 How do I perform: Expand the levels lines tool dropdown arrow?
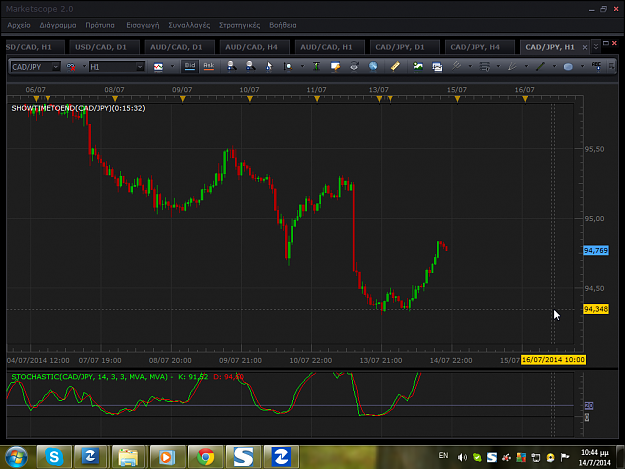coord(498,67)
